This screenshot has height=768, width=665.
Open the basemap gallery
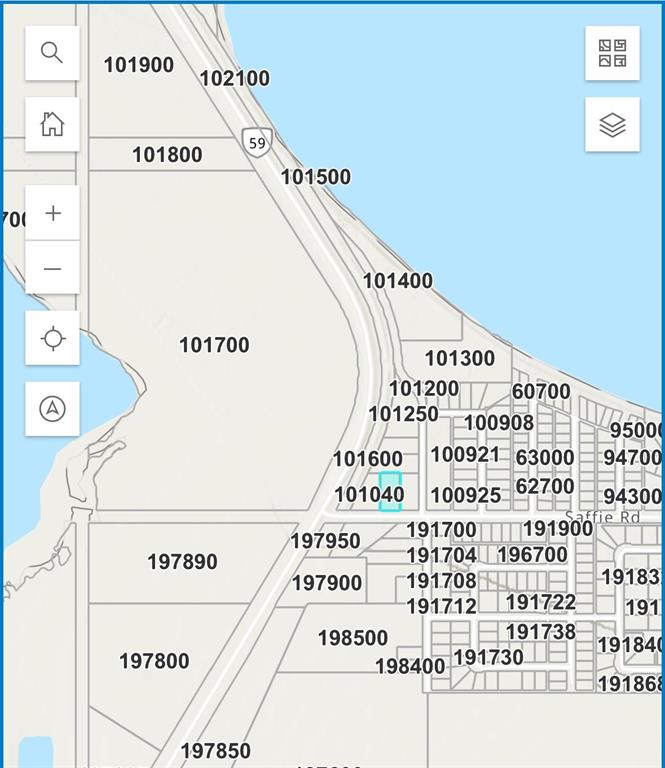[x=612, y=53]
